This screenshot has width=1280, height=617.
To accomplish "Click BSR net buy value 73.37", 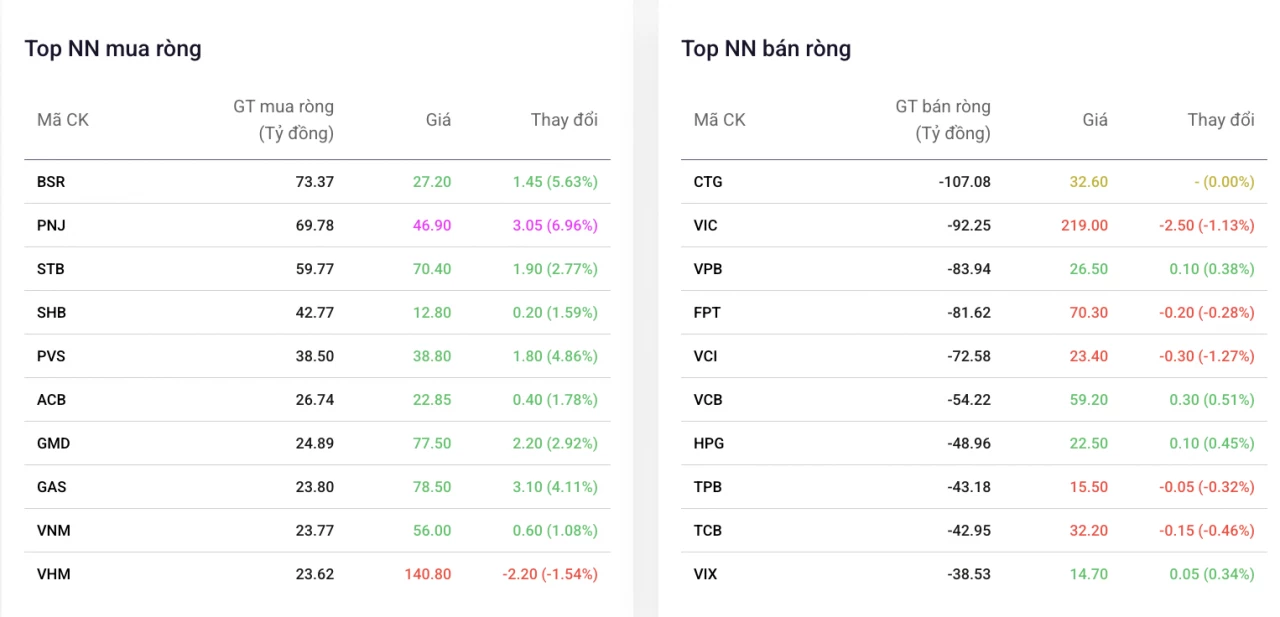I will [x=315, y=182].
